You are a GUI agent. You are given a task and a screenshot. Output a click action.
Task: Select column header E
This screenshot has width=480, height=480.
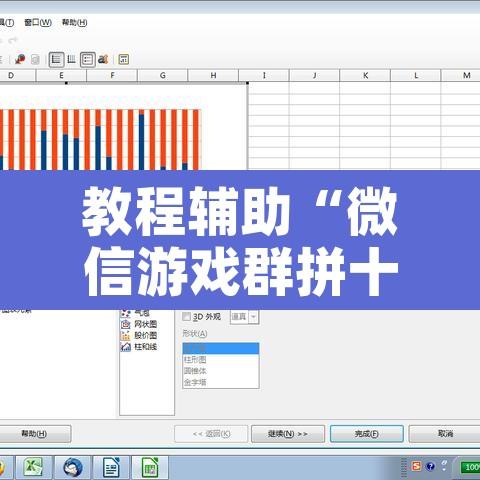(61, 75)
